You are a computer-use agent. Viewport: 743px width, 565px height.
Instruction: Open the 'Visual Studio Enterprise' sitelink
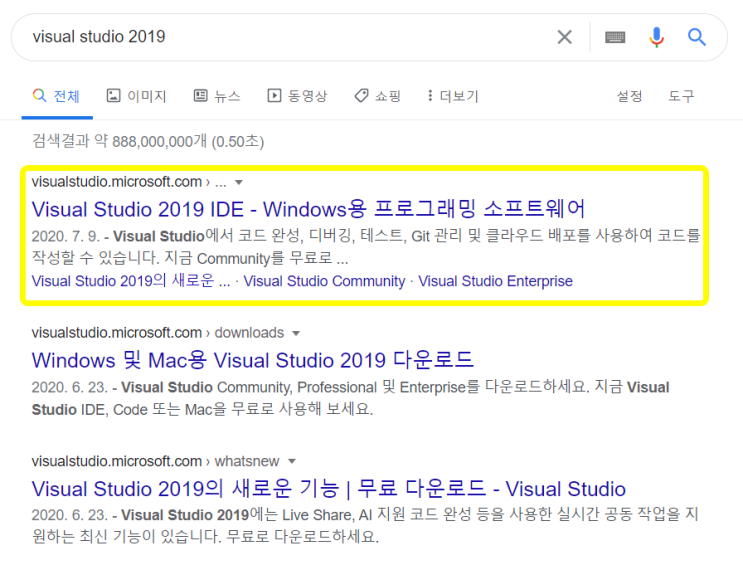click(495, 281)
